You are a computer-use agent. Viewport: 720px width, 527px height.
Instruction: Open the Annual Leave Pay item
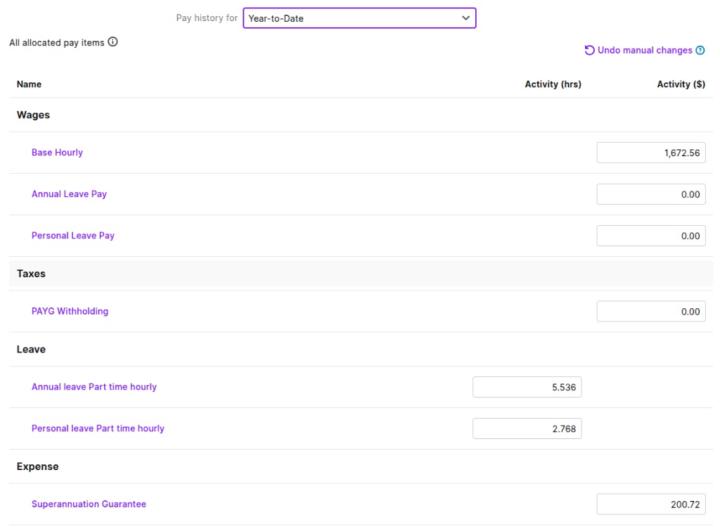click(69, 194)
